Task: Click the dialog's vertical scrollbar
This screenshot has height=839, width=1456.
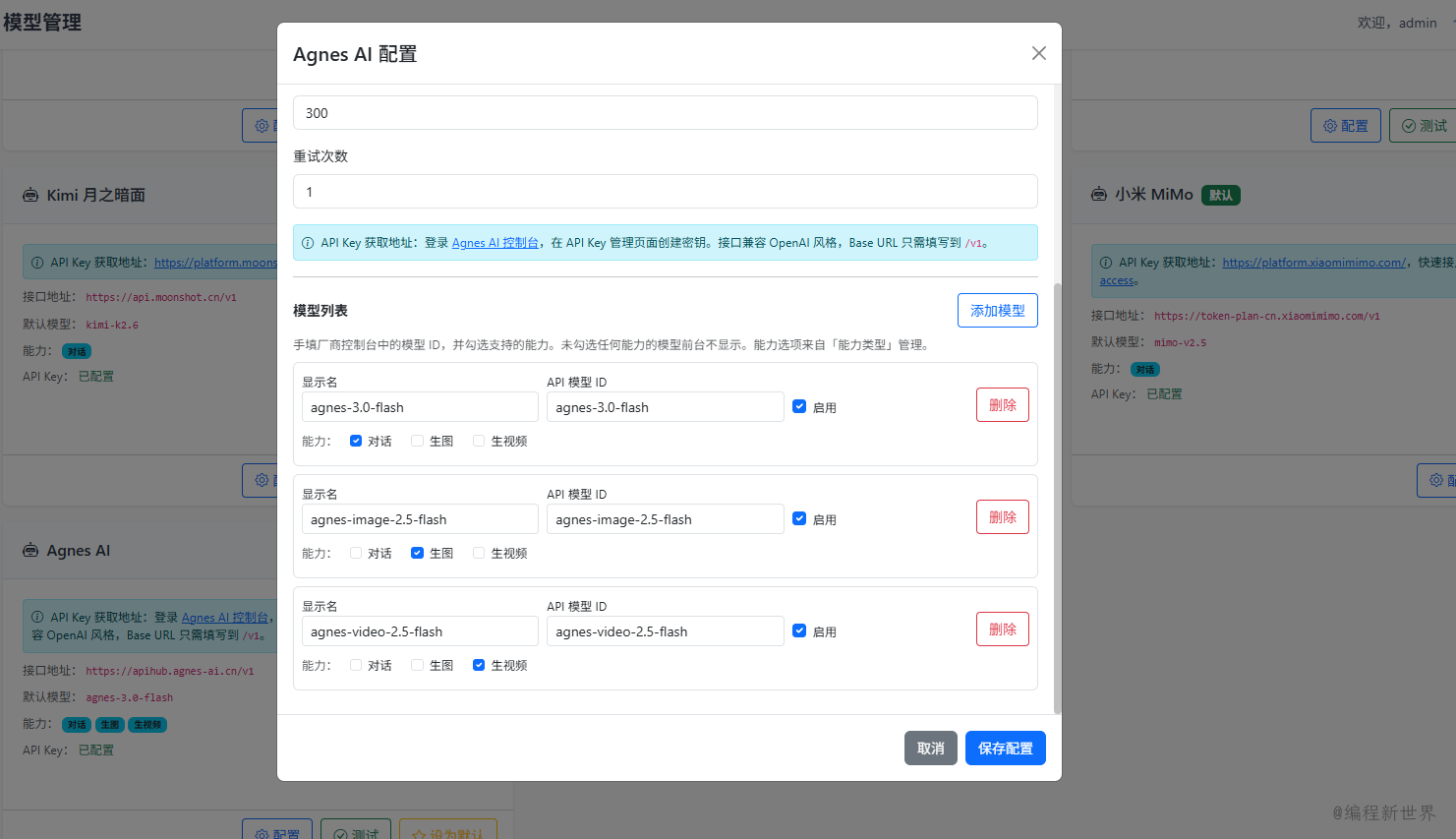Action: click(x=1058, y=499)
